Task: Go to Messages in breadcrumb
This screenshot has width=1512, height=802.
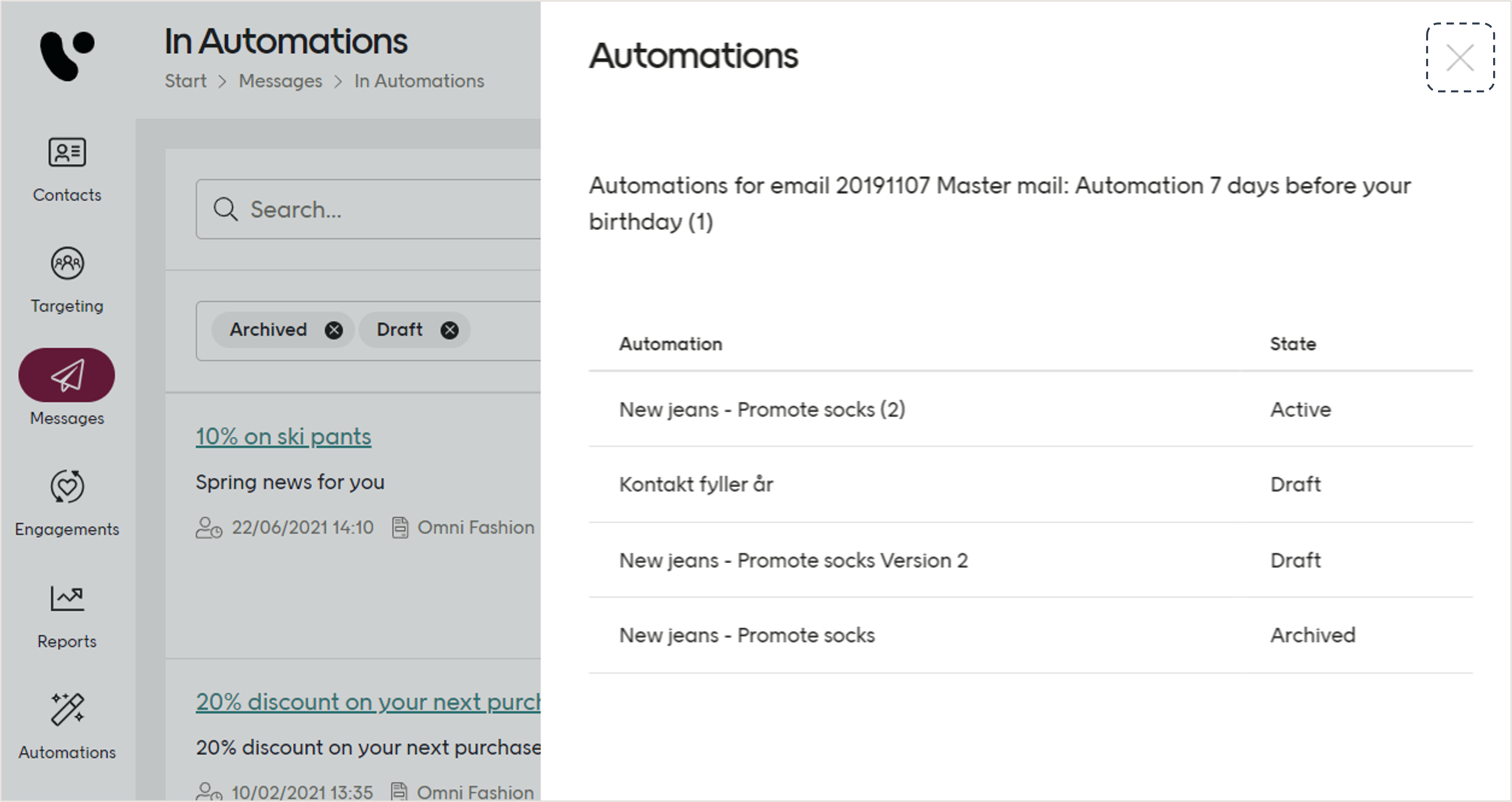Action: (x=280, y=81)
